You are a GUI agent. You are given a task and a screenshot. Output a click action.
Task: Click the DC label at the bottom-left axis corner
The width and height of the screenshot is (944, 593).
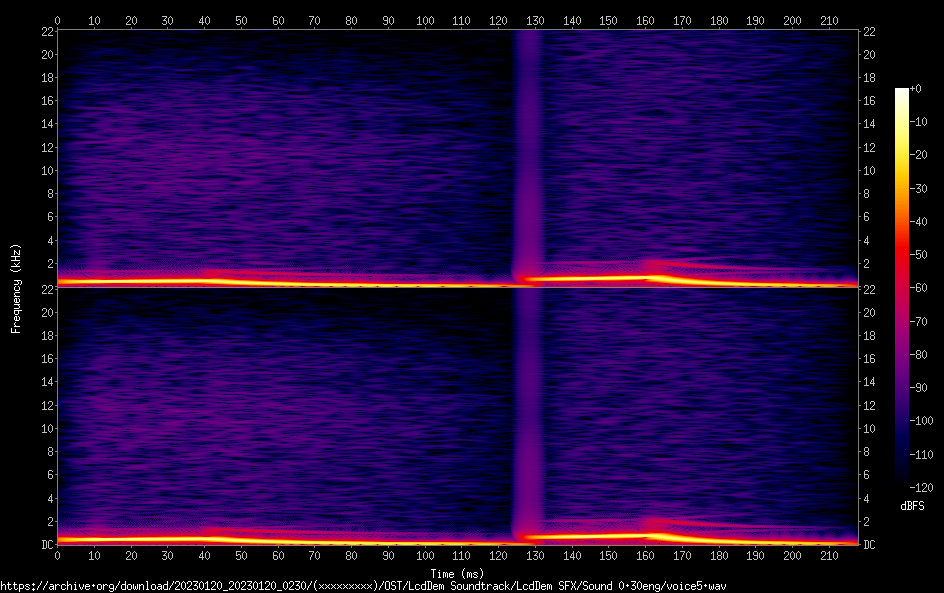pos(46,545)
